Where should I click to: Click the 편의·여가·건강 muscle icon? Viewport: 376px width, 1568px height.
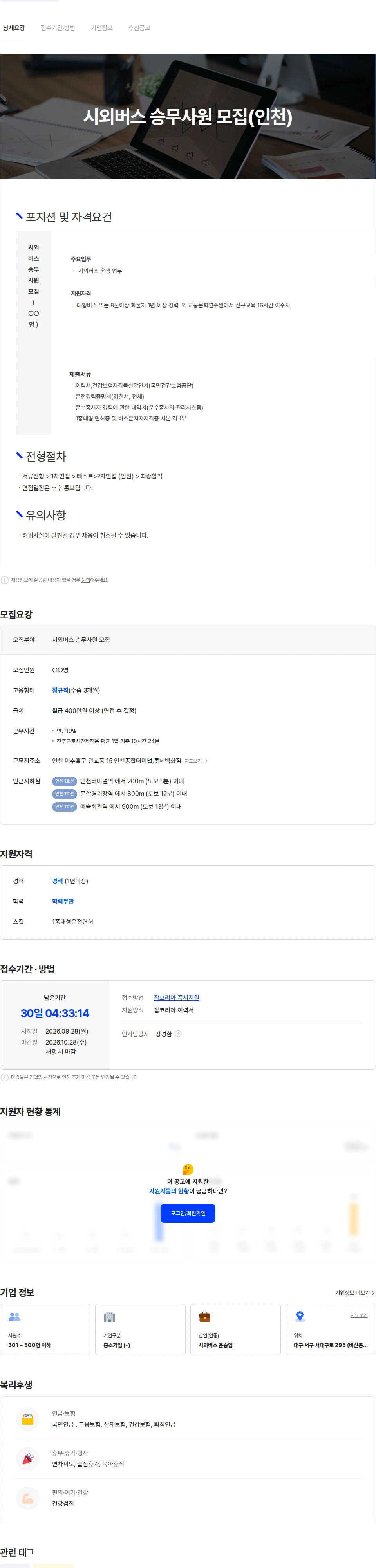(27, 1499)
